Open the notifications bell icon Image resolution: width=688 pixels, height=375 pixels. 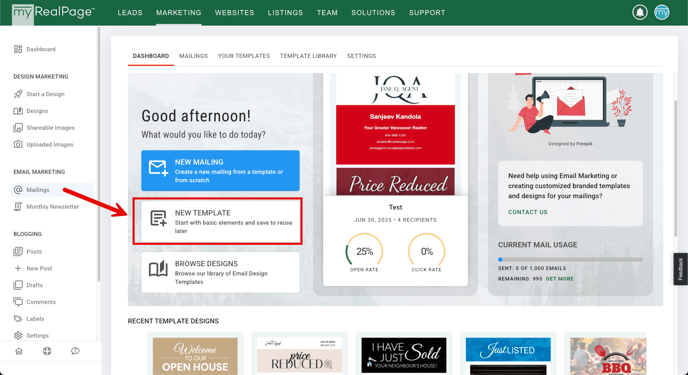[x=640, y=12]
